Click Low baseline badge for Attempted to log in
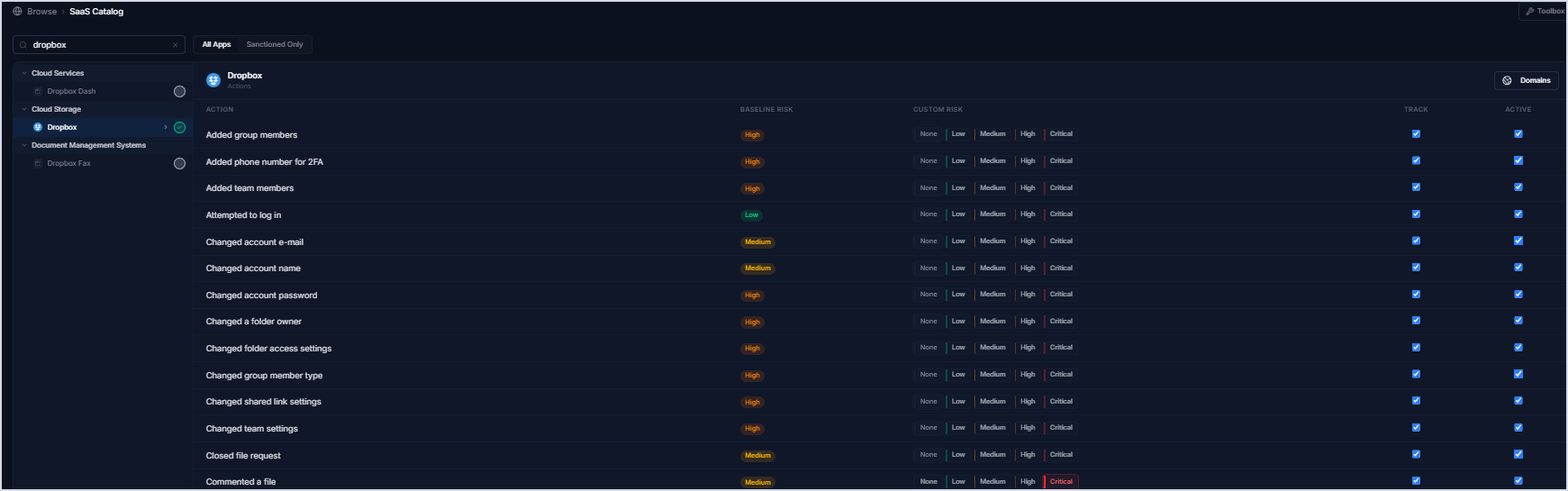The image size is (1568, 491). pyautogui.click(x=751, y=215)
